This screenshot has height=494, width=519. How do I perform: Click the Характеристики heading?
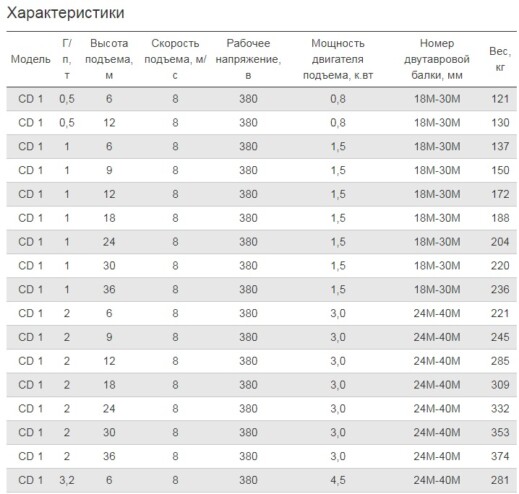65,13
